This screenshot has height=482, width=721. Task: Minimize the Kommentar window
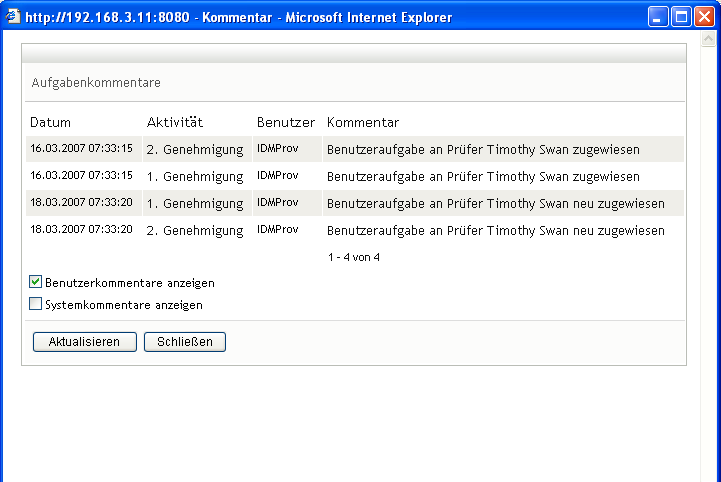click(658, 17)
